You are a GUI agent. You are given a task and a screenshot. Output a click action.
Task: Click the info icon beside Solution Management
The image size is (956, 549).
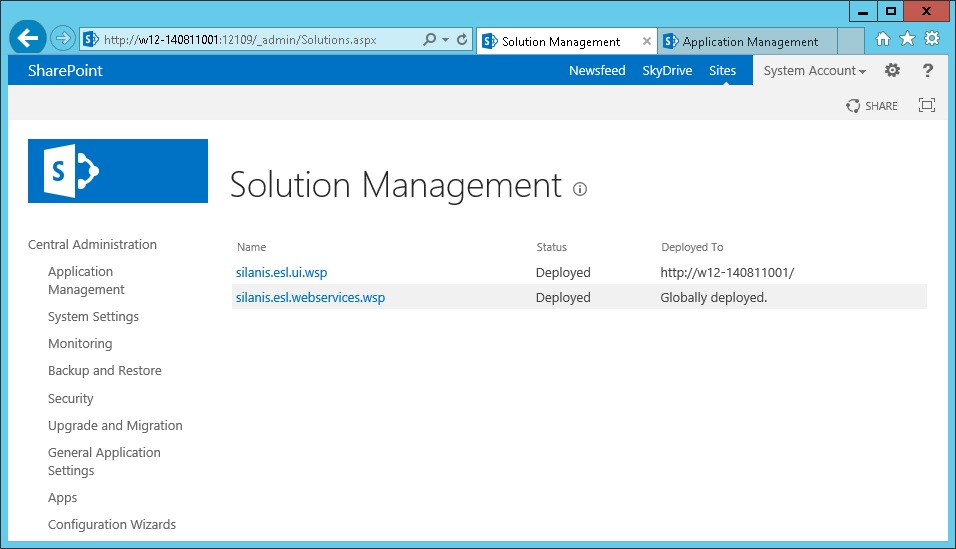coord(580,188)
